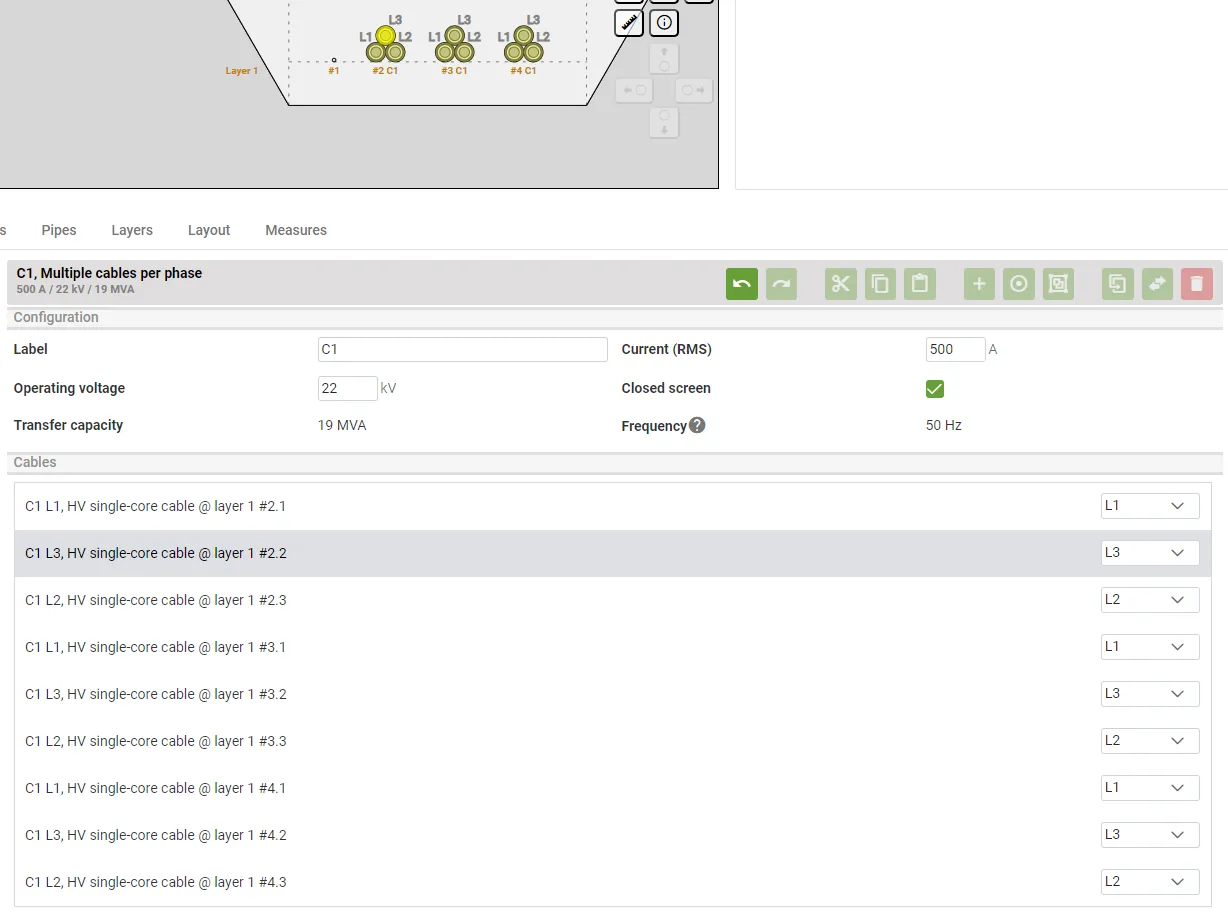The image size is (1228, 916).
Task: Click the clipboard paste icon
Action: click(919, 284)
